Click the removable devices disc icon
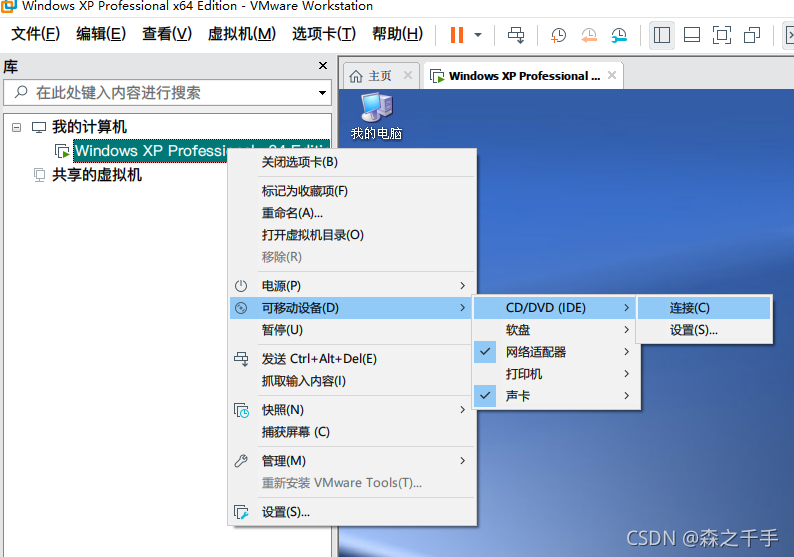The image size is (794, 557). tap(241, 308)
